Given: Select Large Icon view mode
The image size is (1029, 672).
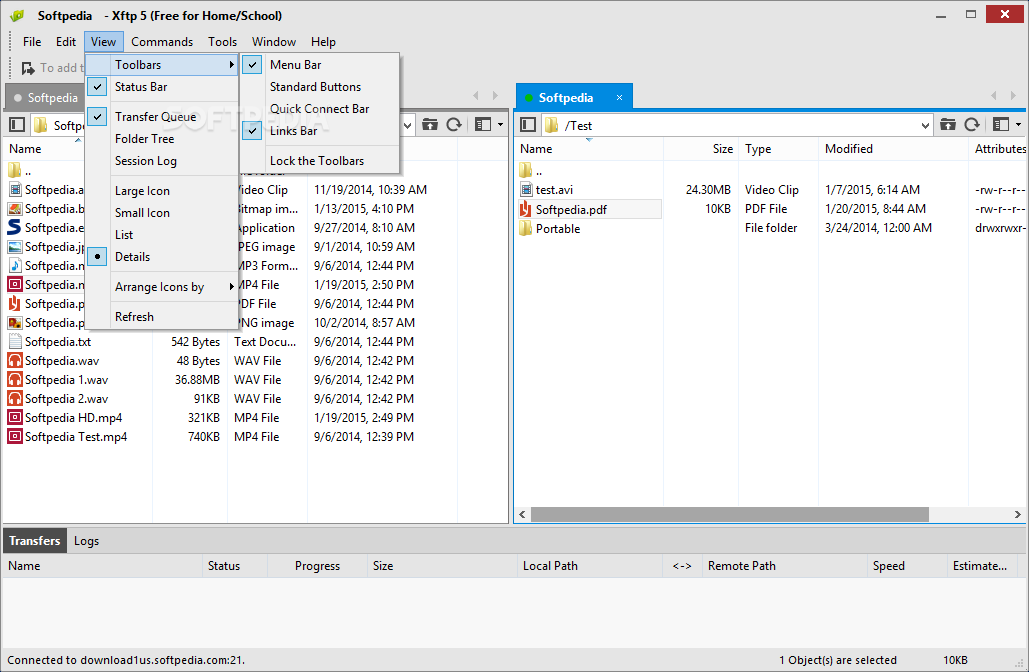Looking at the screenshot, I should 161,191.
